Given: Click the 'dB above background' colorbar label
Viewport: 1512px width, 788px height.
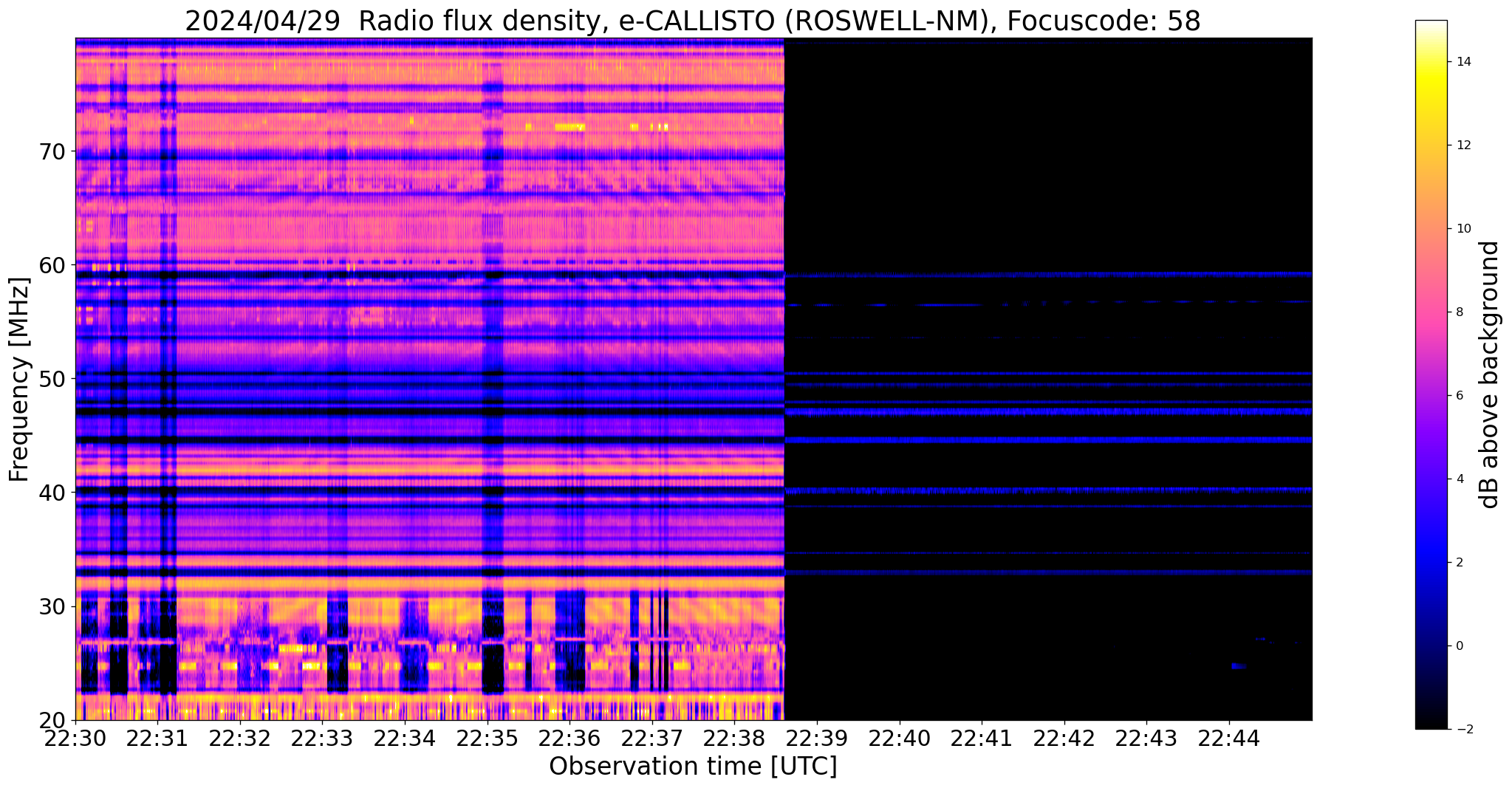Looking at the screenshot, I should [x=1490, y=374].
